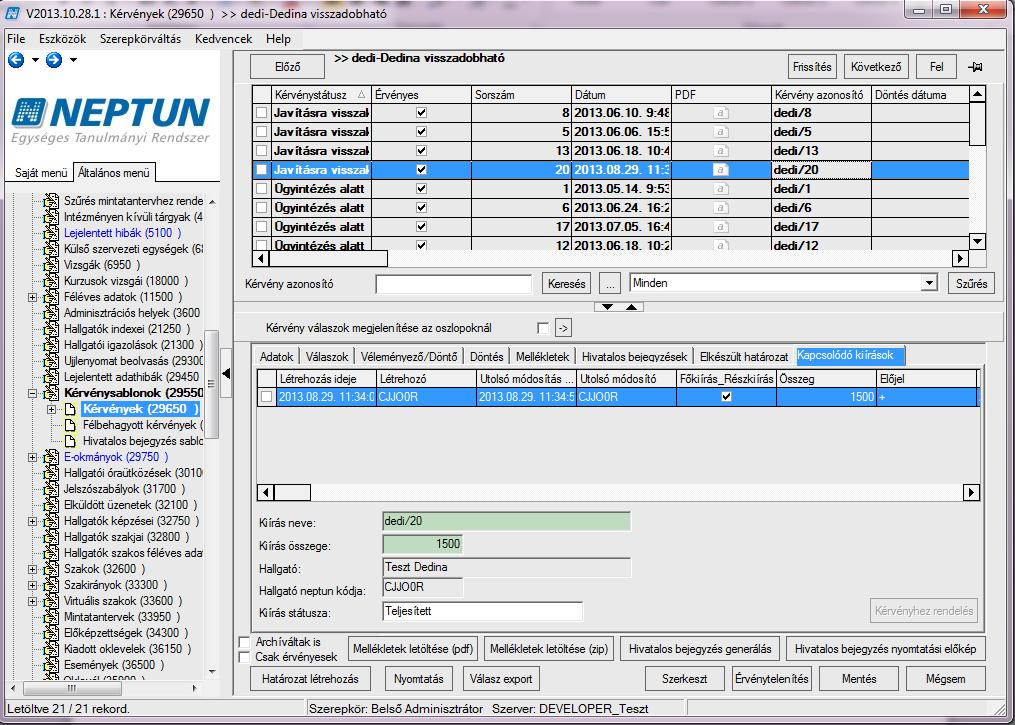
Task: Click the Neptun app icon in title bar
Action: pyautogui.click(x=12, y=13)
